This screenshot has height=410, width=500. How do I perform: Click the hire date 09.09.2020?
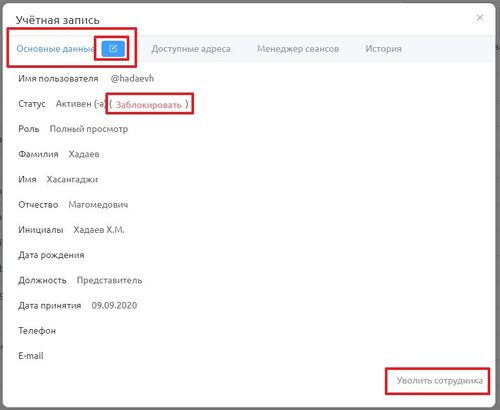tap(114, 306)
